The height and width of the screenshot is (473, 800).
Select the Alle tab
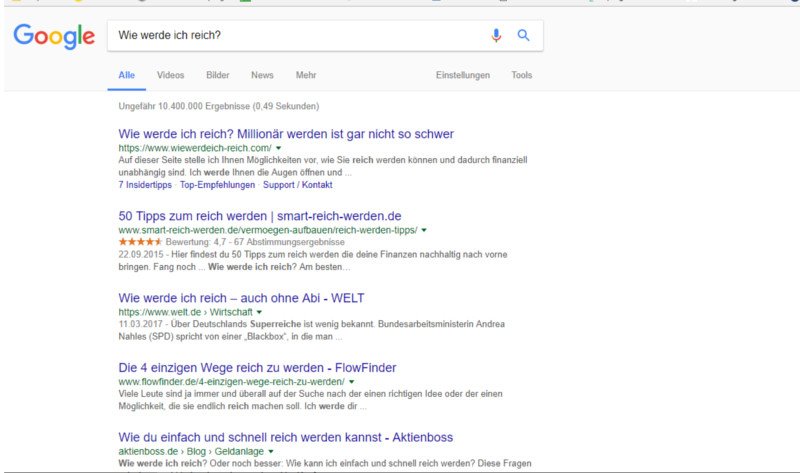click(127, 75)
